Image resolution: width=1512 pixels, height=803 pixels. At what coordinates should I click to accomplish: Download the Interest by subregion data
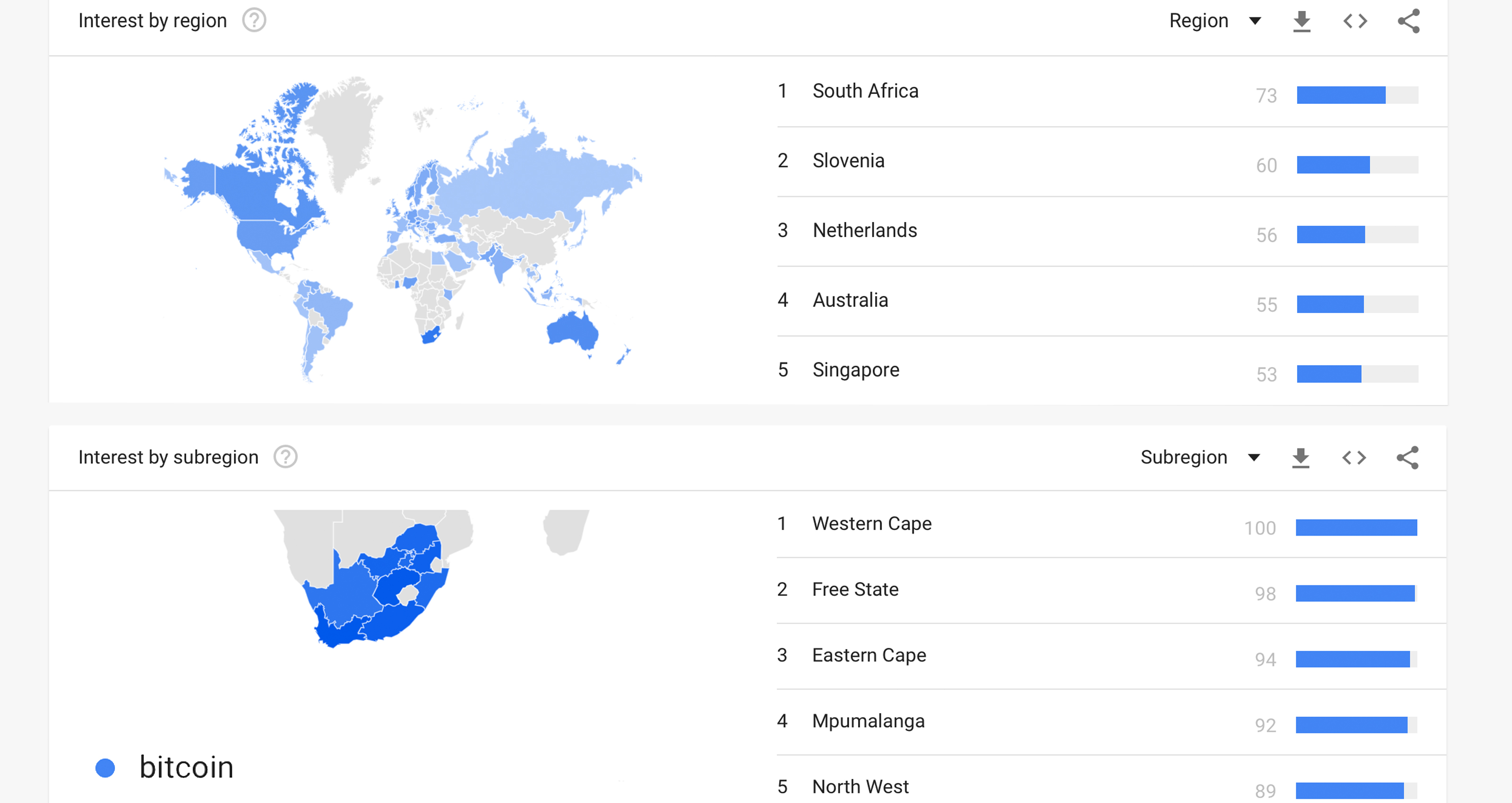tap(1301, 458)
